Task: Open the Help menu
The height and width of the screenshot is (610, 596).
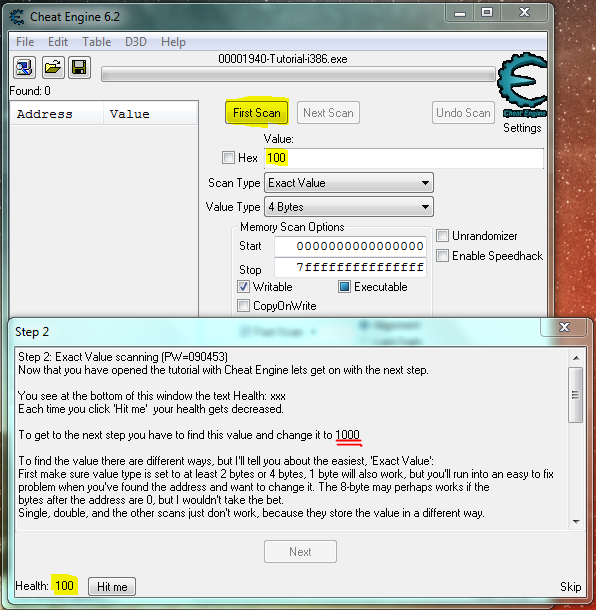Action: tap(173, 42)
